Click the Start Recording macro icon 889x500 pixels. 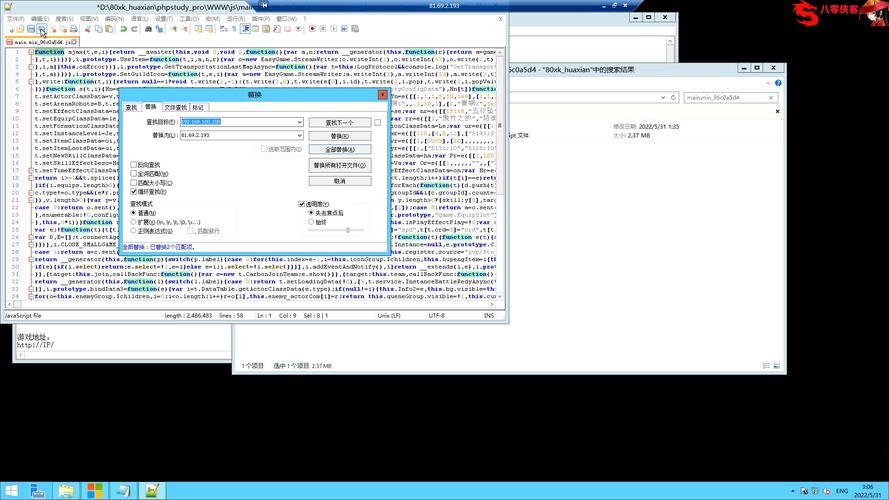click(312, 29)
